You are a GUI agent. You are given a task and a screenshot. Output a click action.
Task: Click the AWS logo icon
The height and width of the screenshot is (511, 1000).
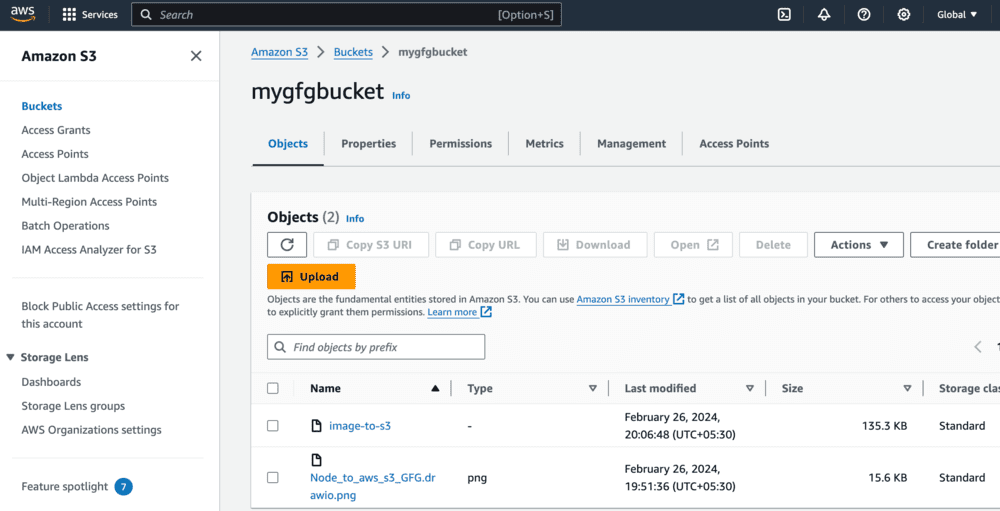tap(23, 14)
